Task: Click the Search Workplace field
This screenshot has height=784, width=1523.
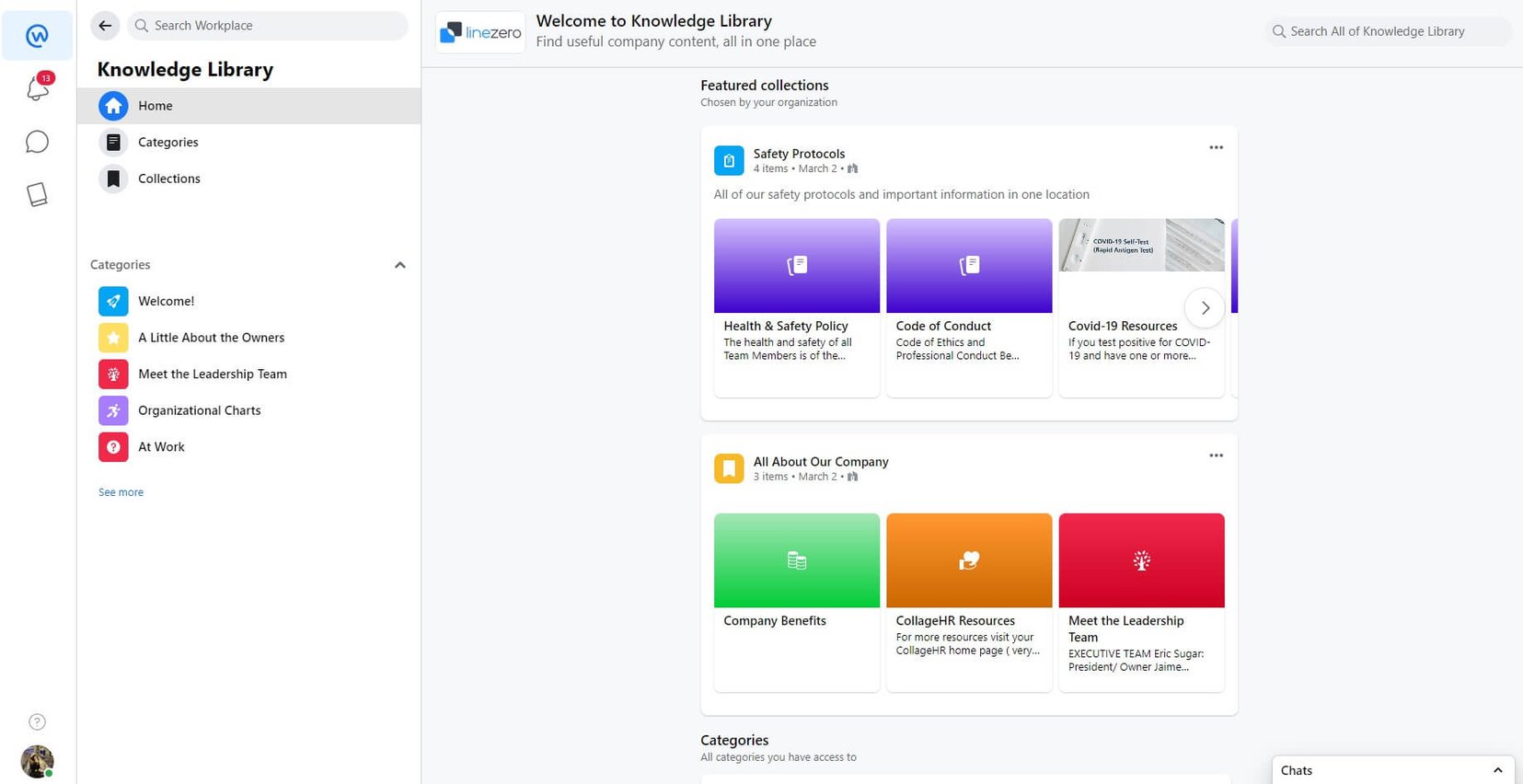Action: [x=267, y=26]
